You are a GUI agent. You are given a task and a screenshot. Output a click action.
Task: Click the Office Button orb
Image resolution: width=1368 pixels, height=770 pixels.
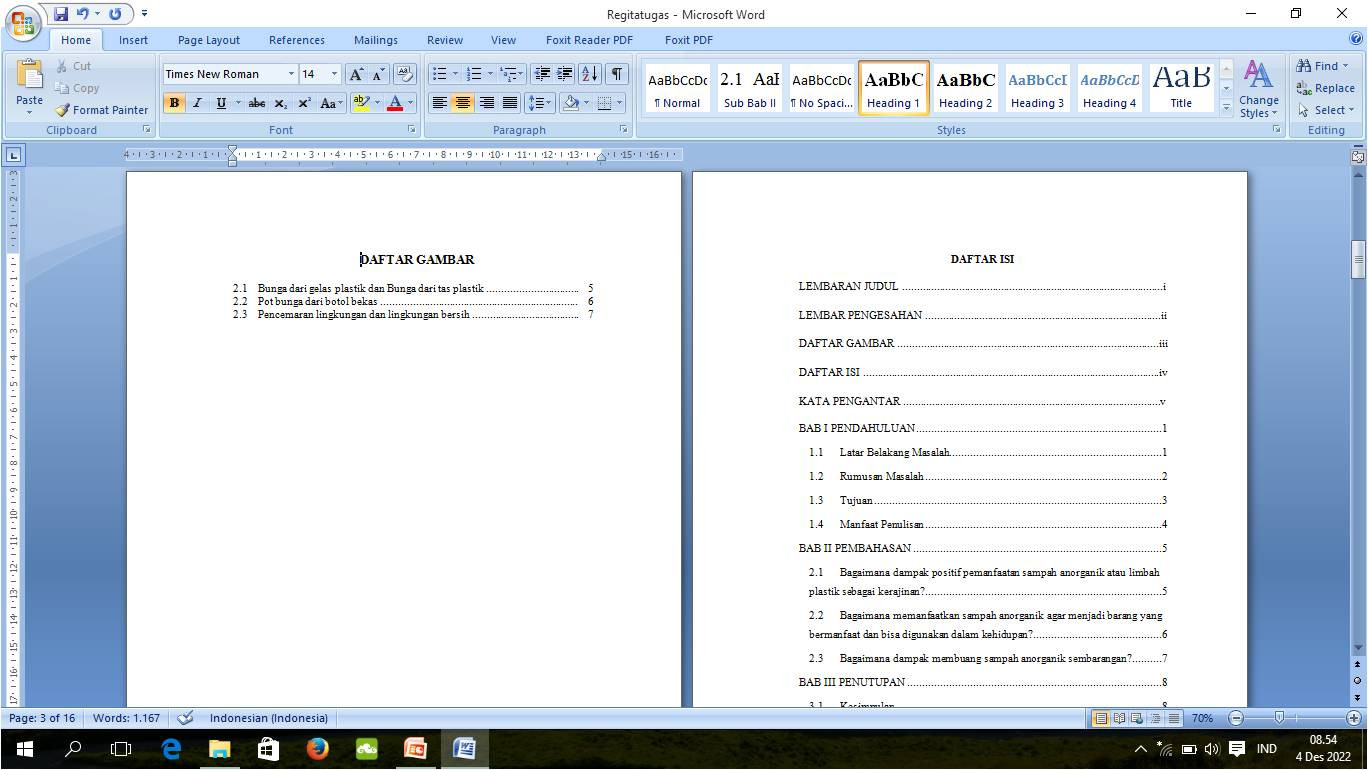(x=23, y=22)
